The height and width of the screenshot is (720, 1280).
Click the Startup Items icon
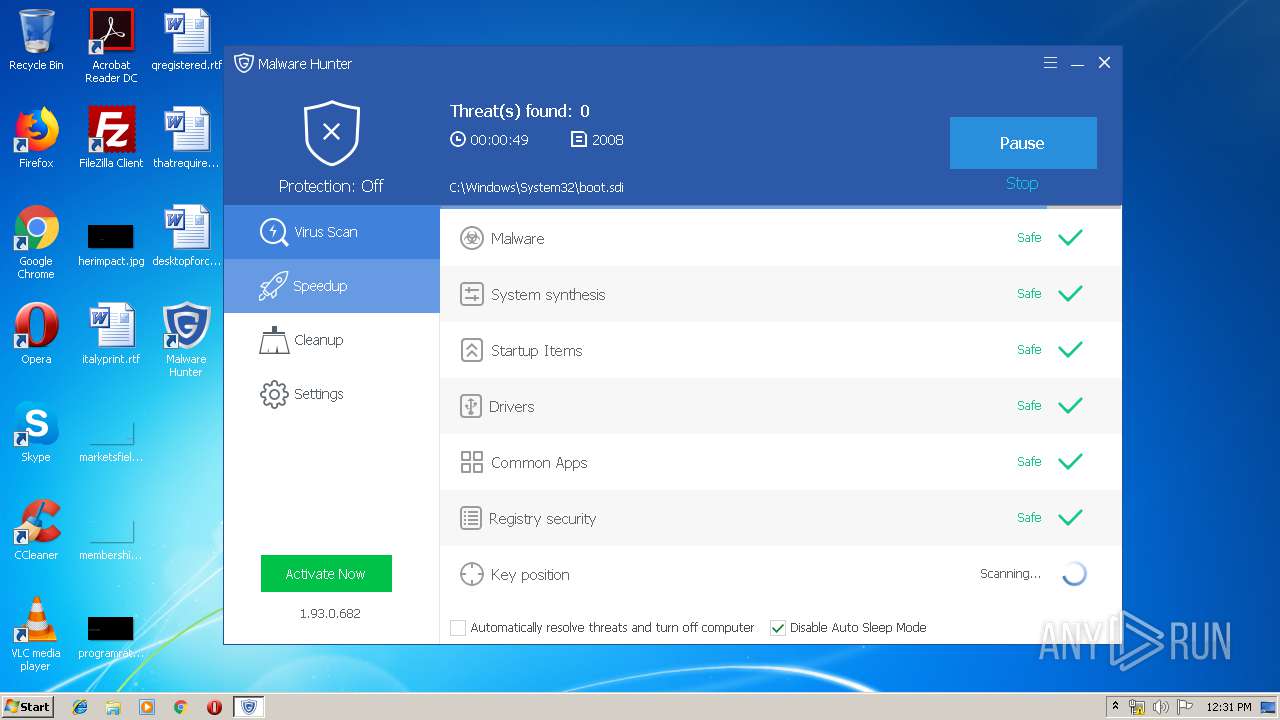(x=471, y=350)
